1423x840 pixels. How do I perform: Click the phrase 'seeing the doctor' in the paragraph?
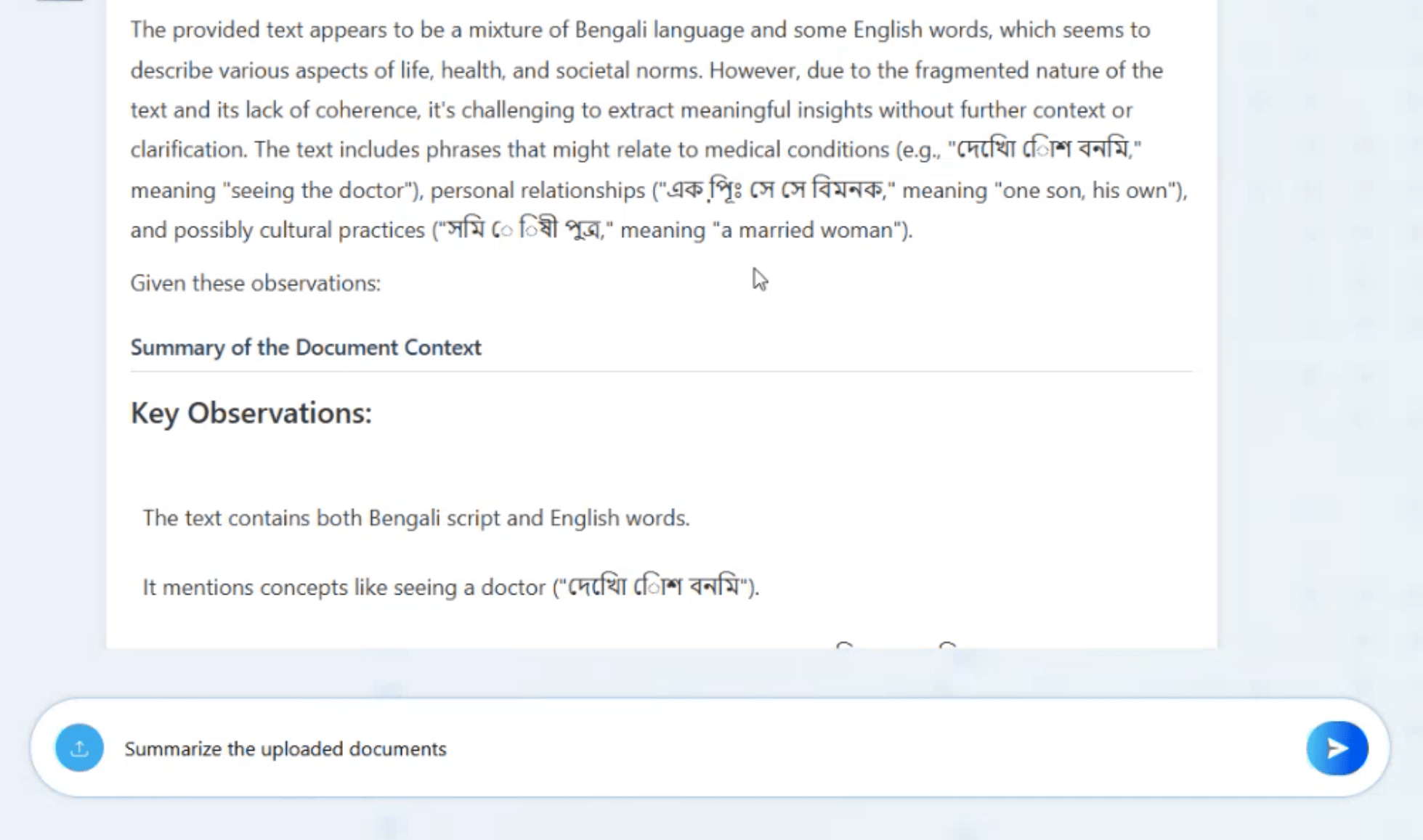(322, 190)
